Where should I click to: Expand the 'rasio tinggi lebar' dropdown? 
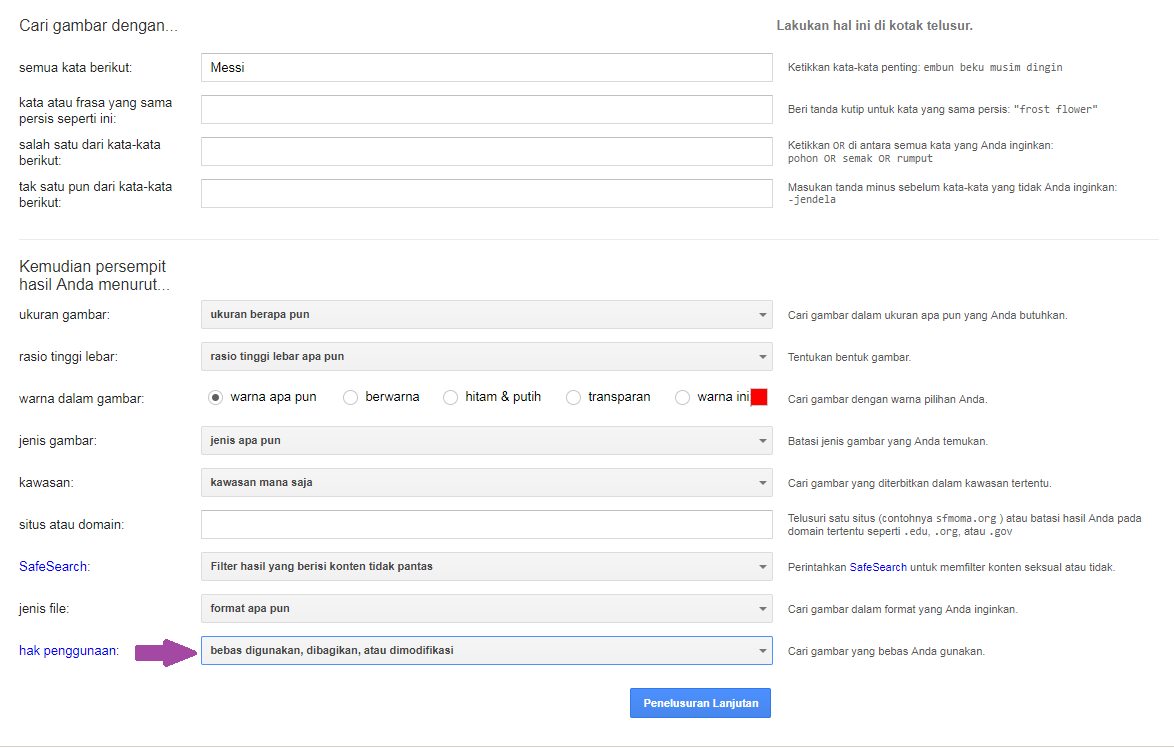tap(486, 356)
